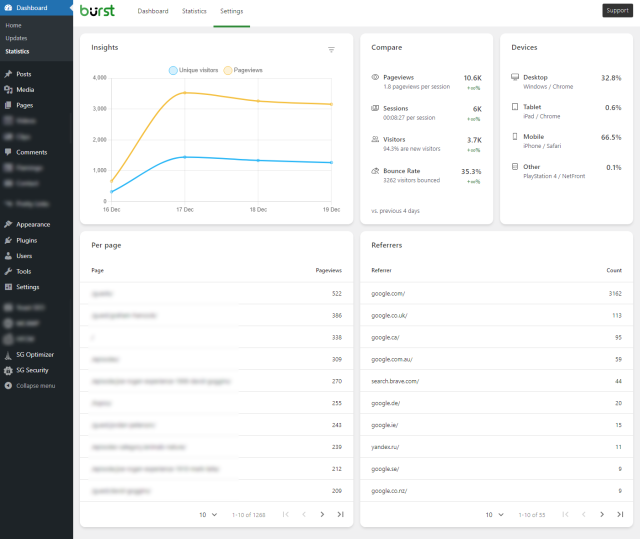Go to next page in Per page table
Screen dimensions: 640x539
coord(322,514)
